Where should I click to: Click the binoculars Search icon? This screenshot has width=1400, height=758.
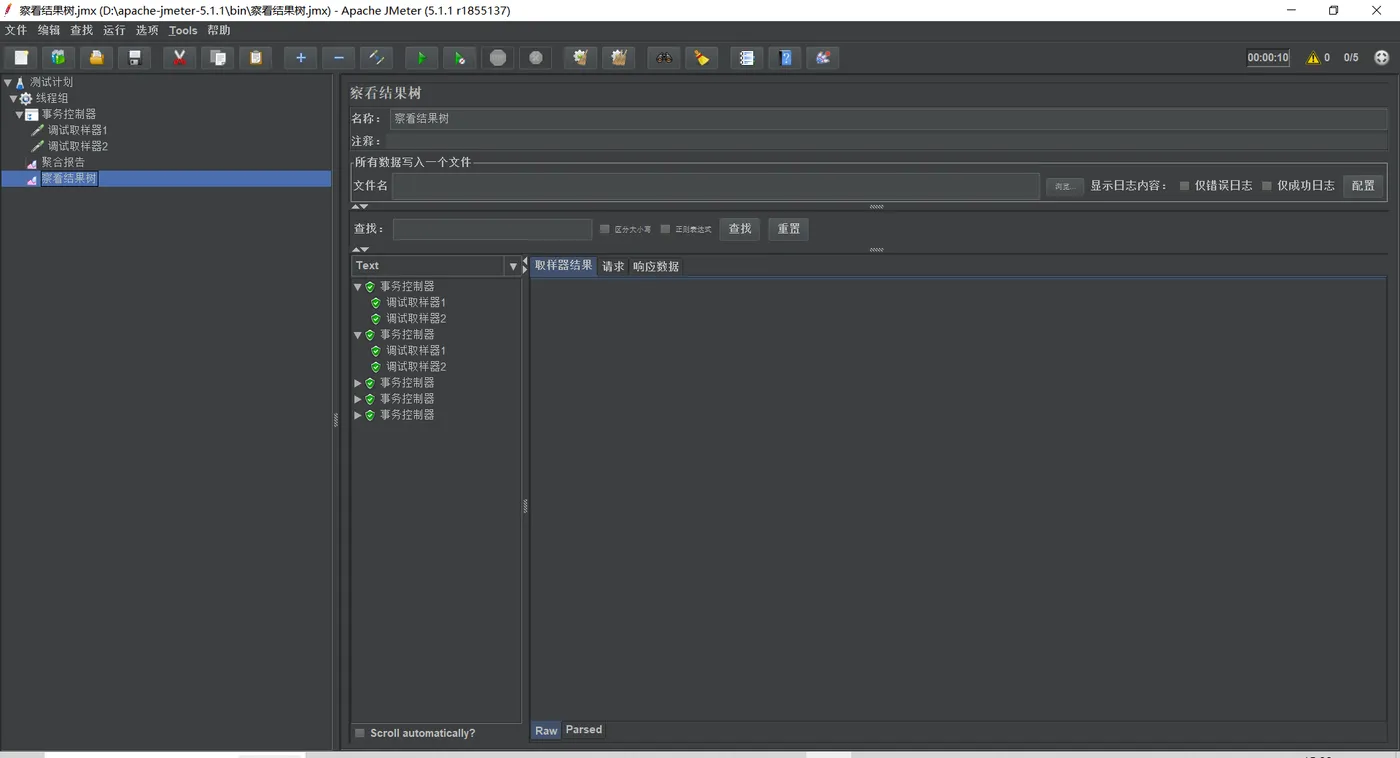663,58
